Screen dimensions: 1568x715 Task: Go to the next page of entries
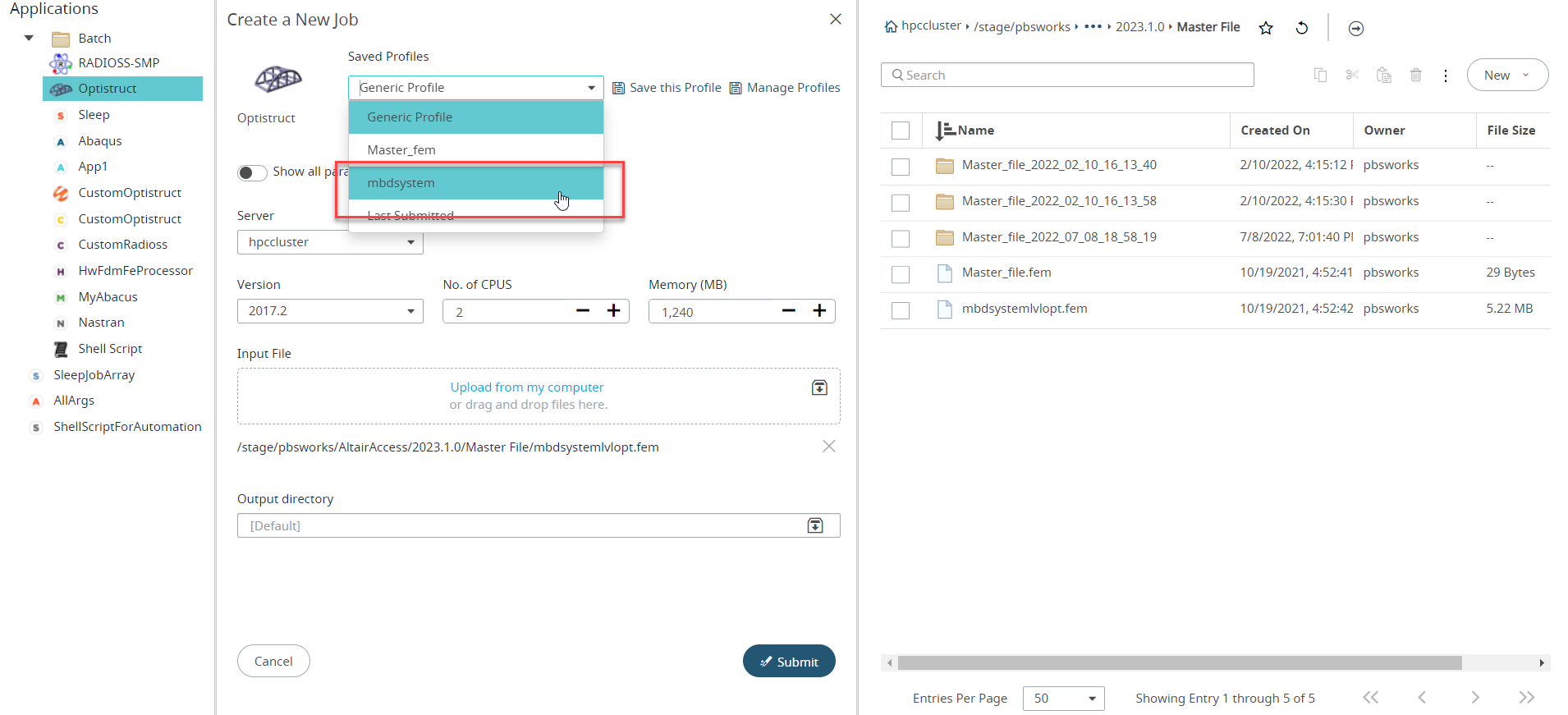(1475, 698)
